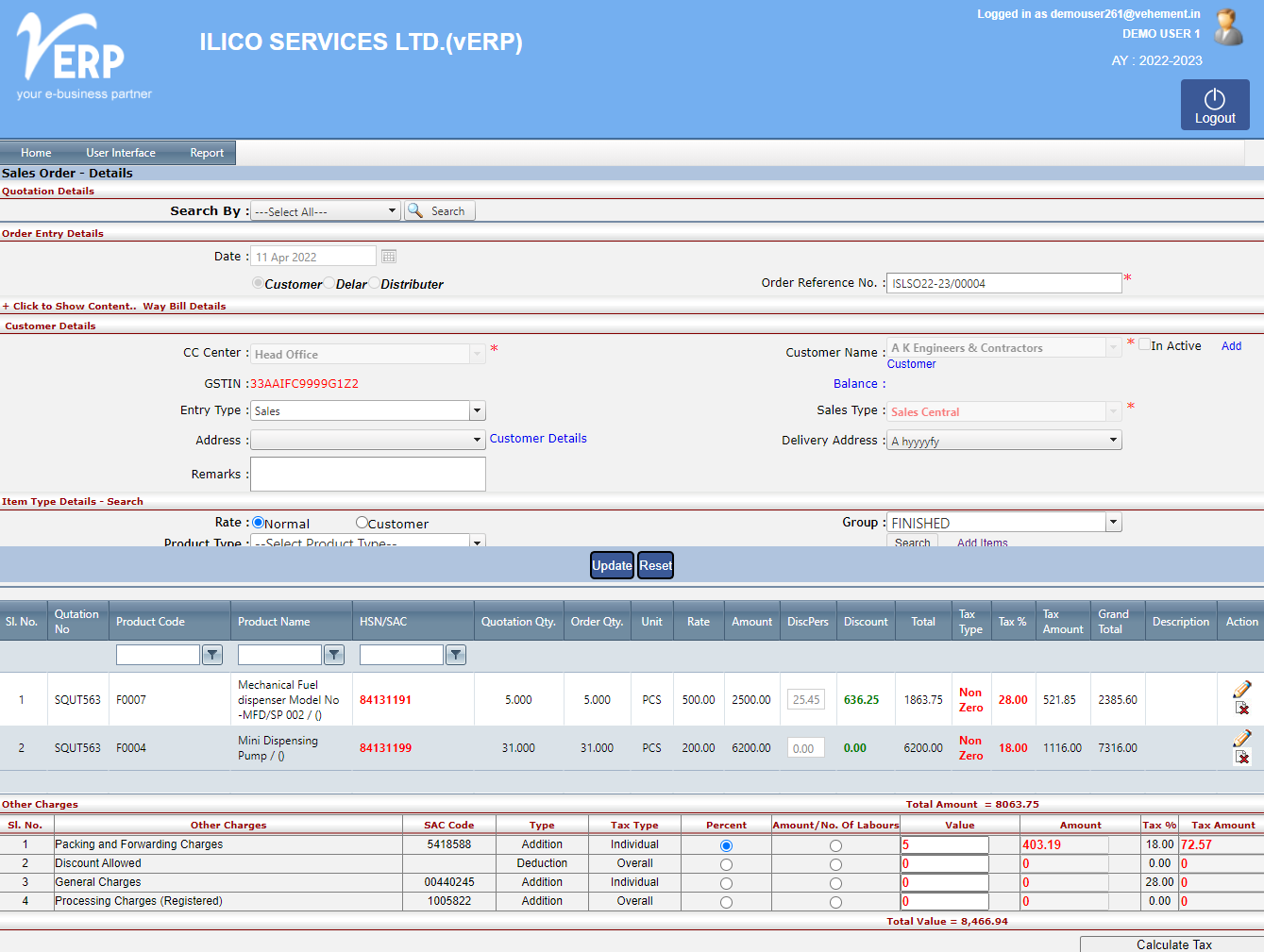The width and height of the screenshot is (1264, 952).
Task: Click into the Remarks text box
Action: (368, 474)
